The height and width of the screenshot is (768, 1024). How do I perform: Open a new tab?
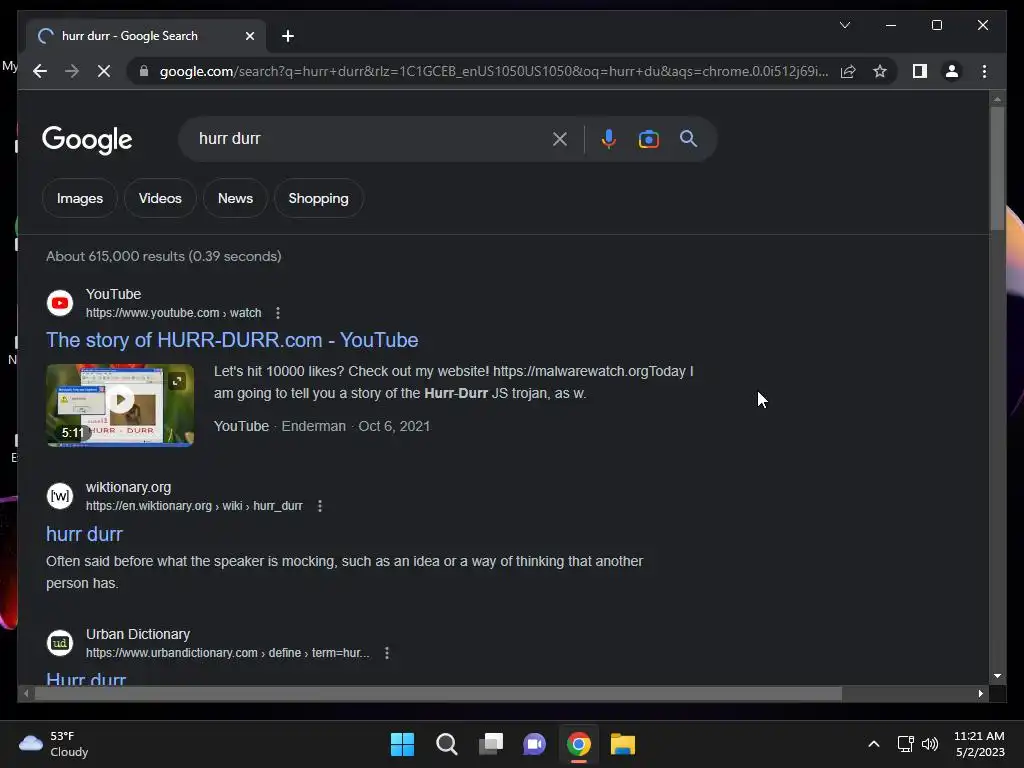coord(288,36)
